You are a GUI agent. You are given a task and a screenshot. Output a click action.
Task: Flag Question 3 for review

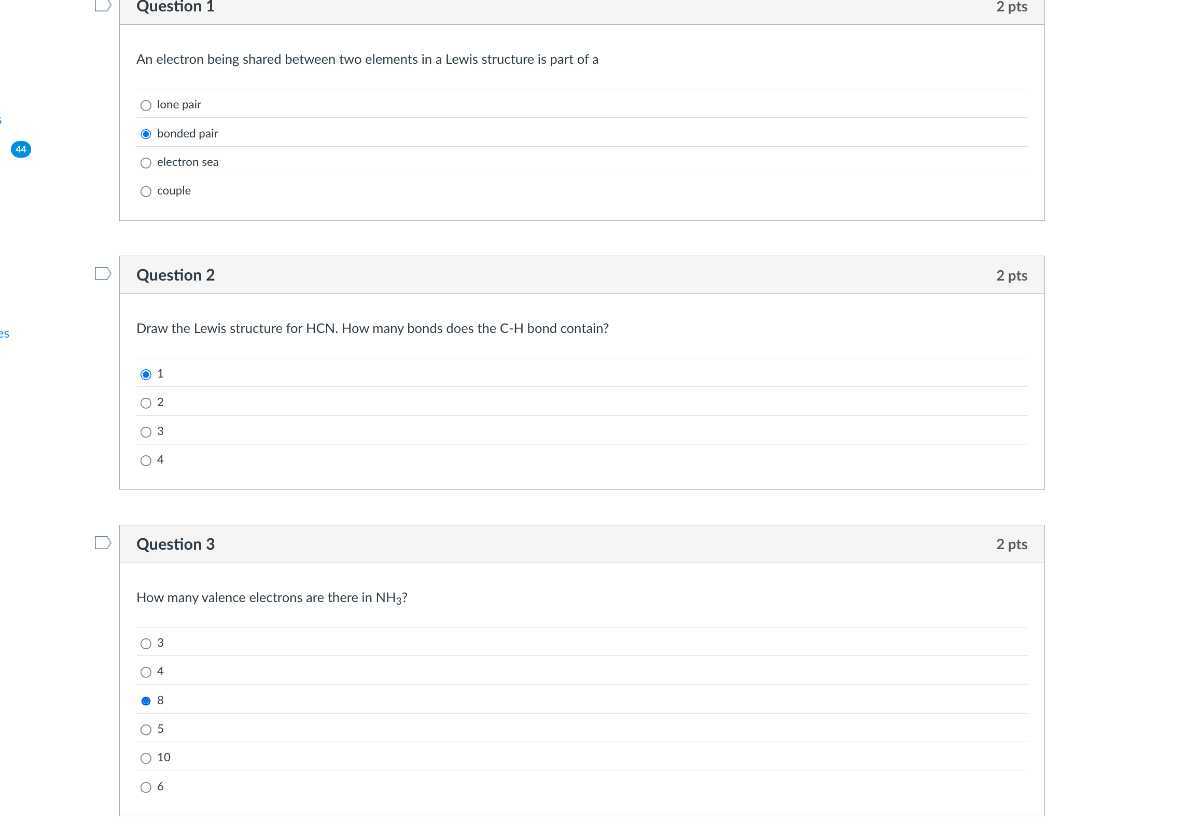point(102,543)
